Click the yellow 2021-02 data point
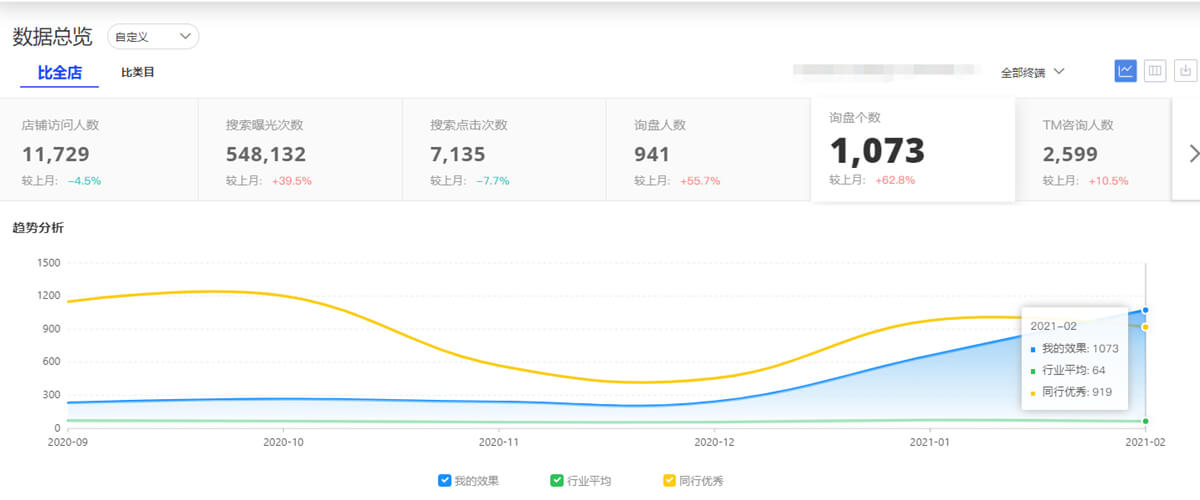This screenshot has width=1200, height=500. coord(1145,327)
